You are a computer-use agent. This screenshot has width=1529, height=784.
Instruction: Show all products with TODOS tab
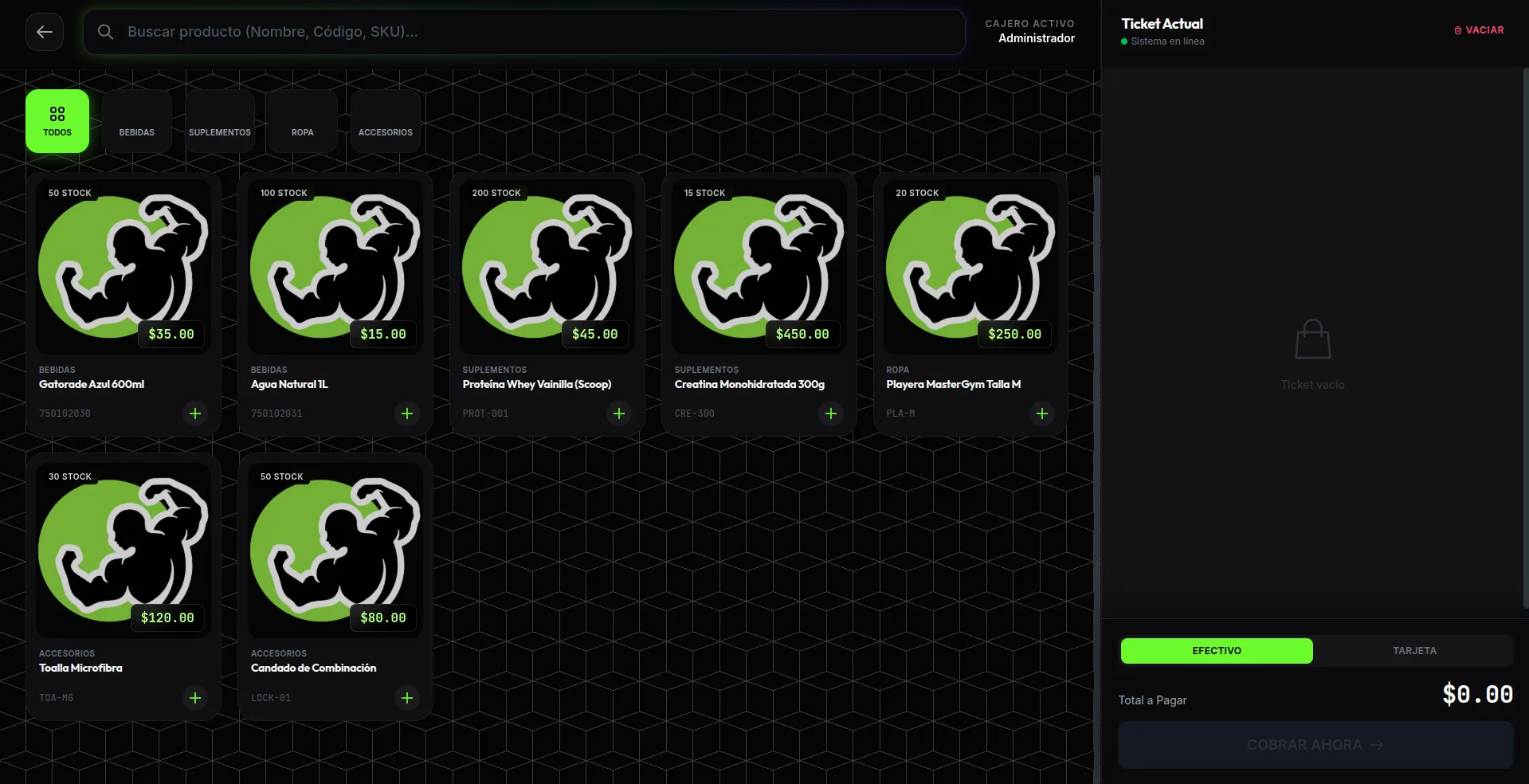(57, 121)
